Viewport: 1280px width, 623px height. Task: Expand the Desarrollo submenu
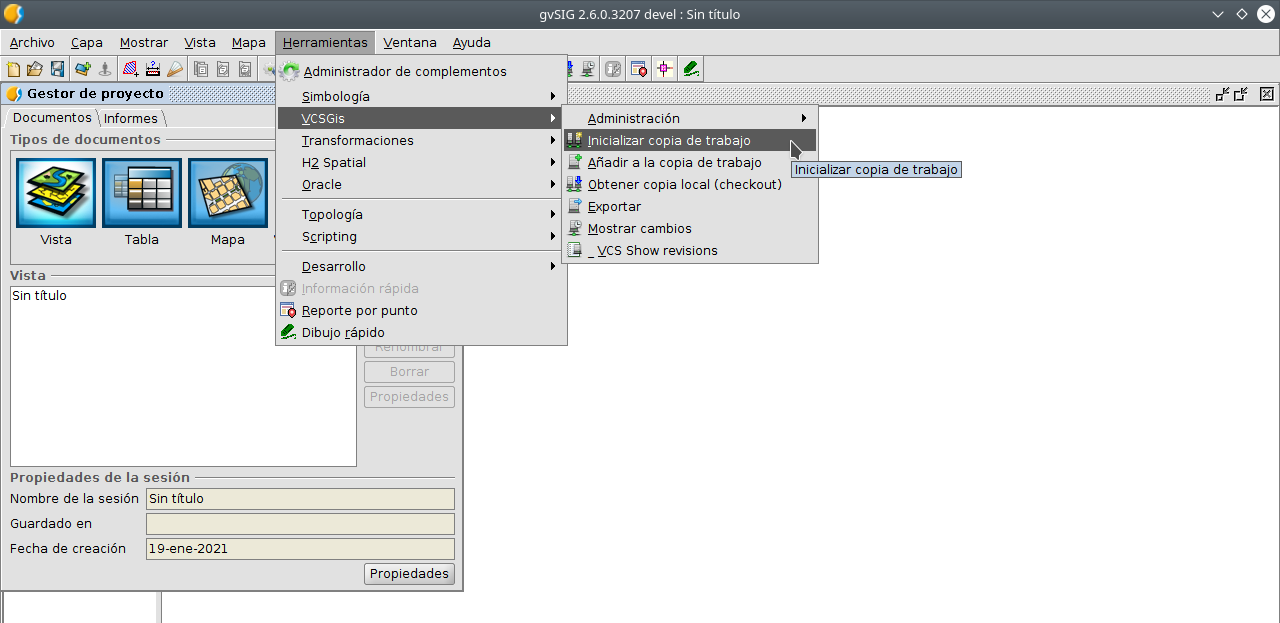click(x=421, y=267)
